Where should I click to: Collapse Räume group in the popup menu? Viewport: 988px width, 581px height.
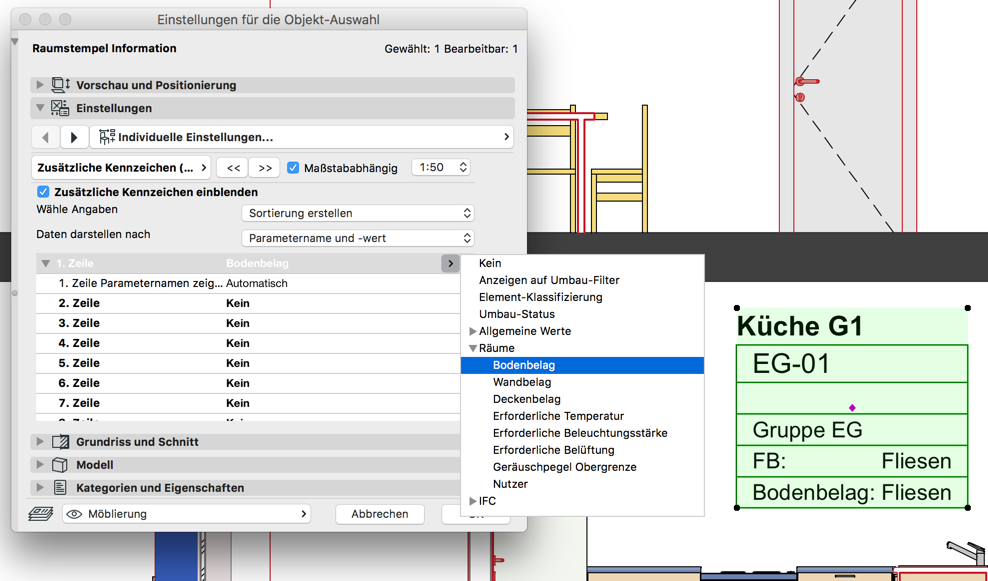click(x=473, y=348)
